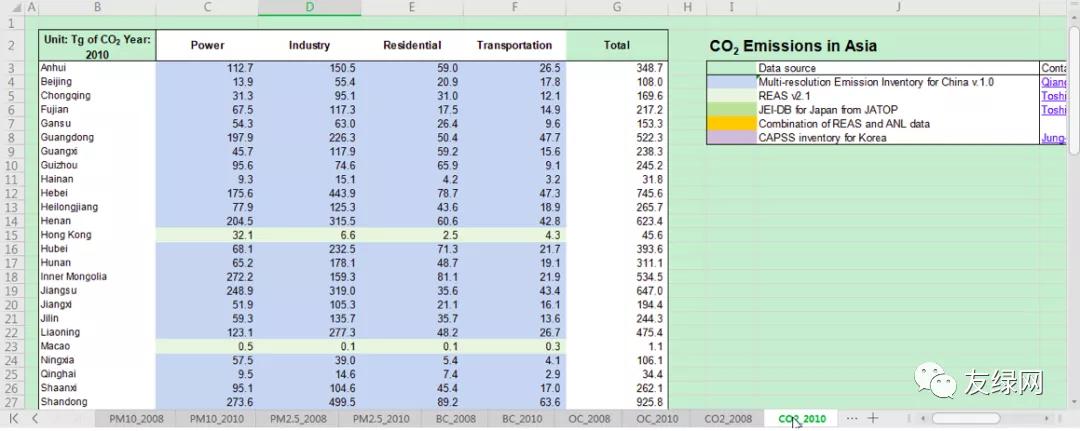The image size is (1080, 431).
Task: Open the Qiang contact link
Action: pyautogui.click(x=1053, y=82)
